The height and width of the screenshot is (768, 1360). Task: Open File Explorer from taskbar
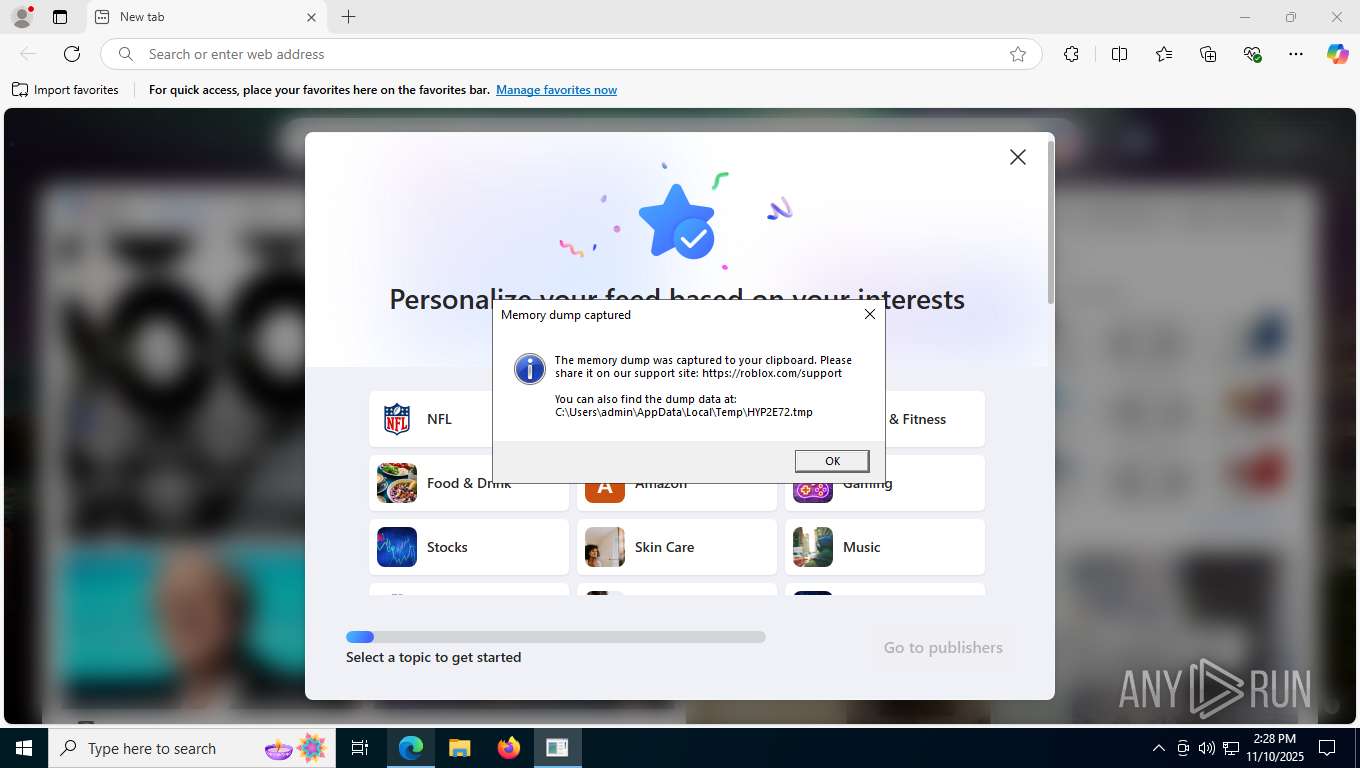click(459, 748)
